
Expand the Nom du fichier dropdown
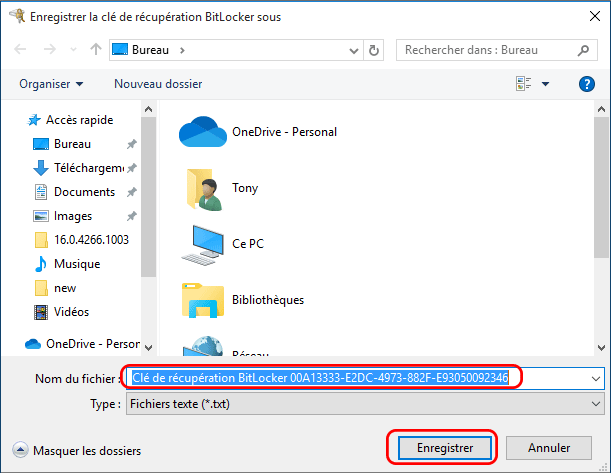click(x=596, y=378)
